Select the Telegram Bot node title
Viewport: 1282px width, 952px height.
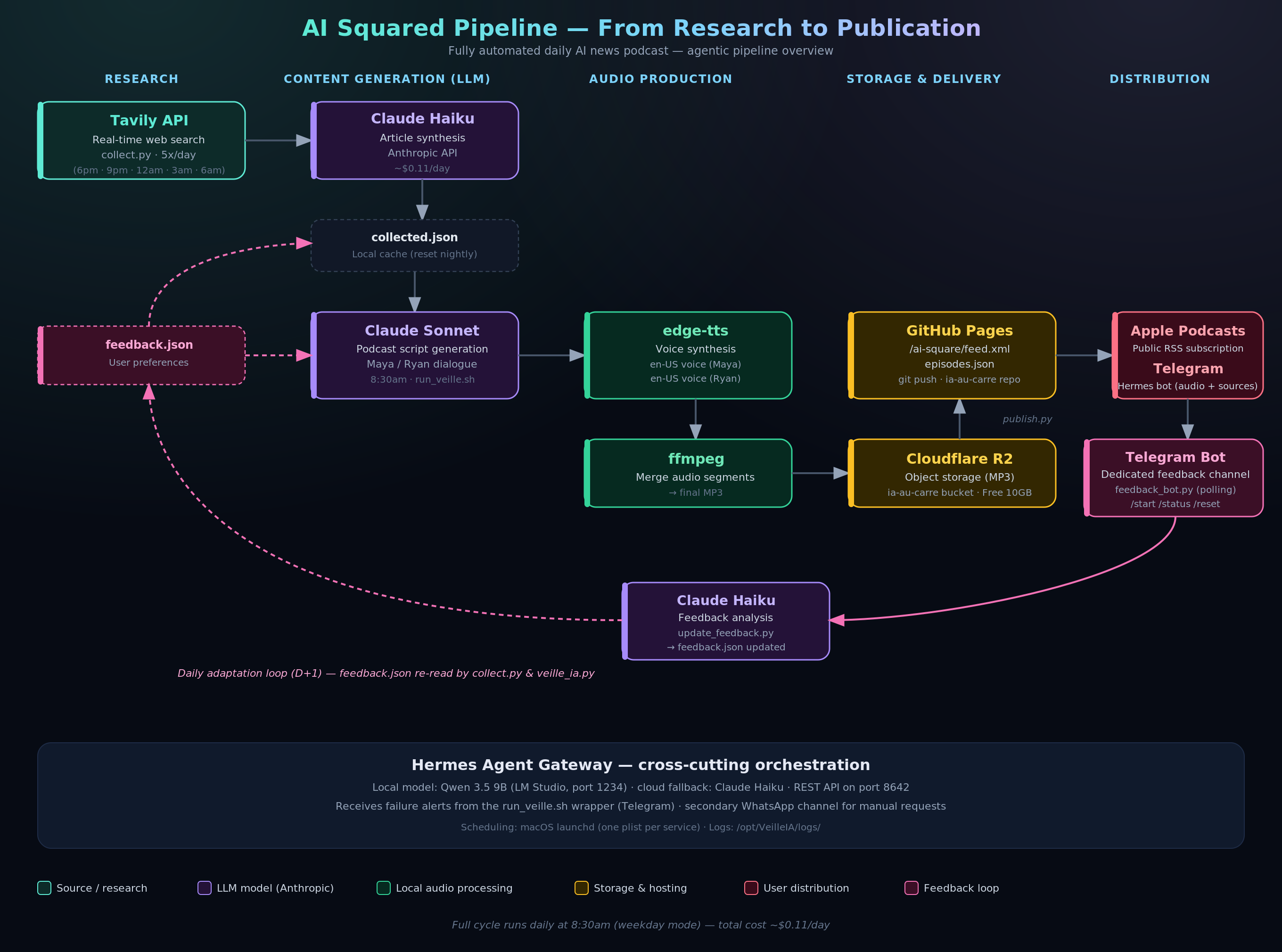pos(1175,457)
